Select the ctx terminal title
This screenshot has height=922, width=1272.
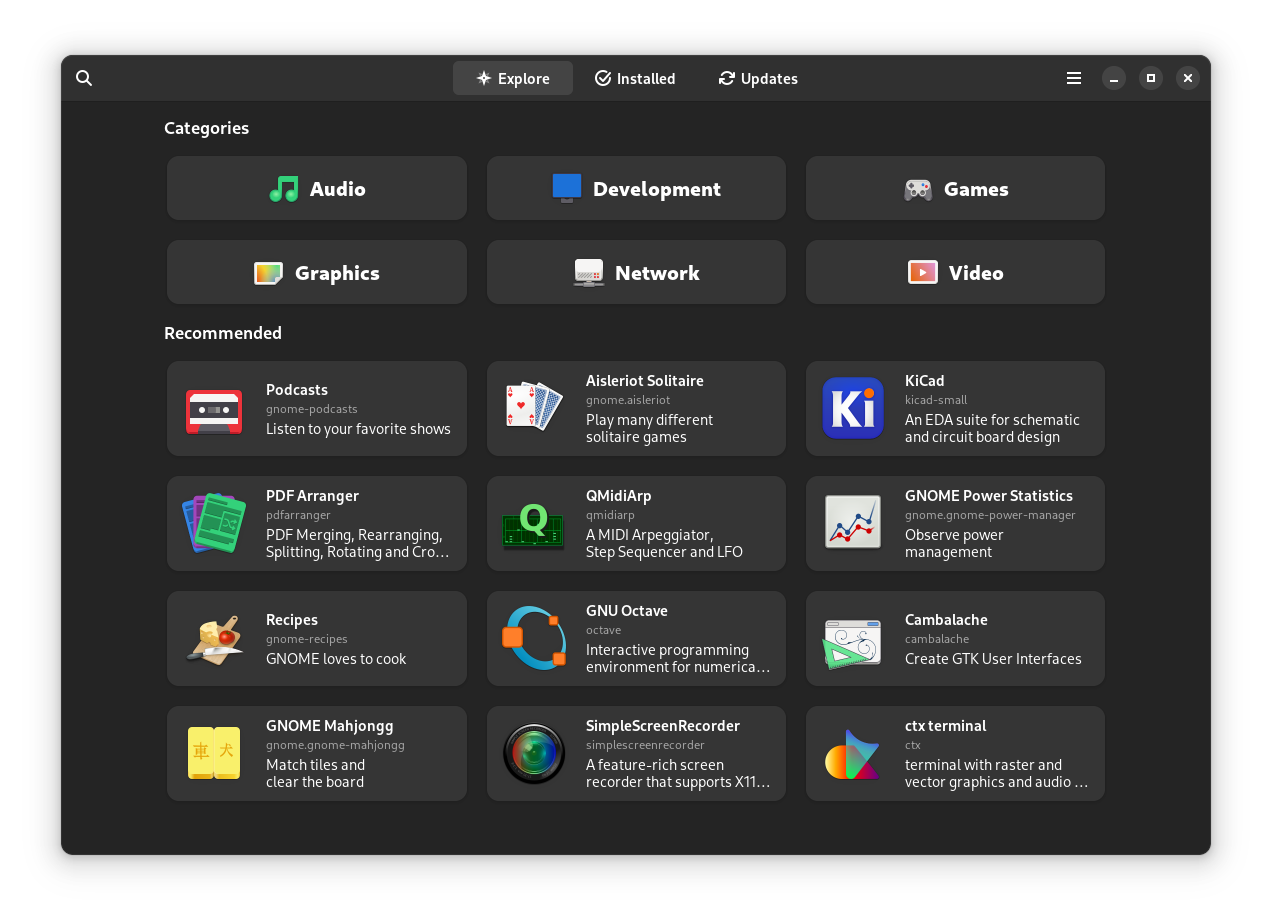(946, 726)
